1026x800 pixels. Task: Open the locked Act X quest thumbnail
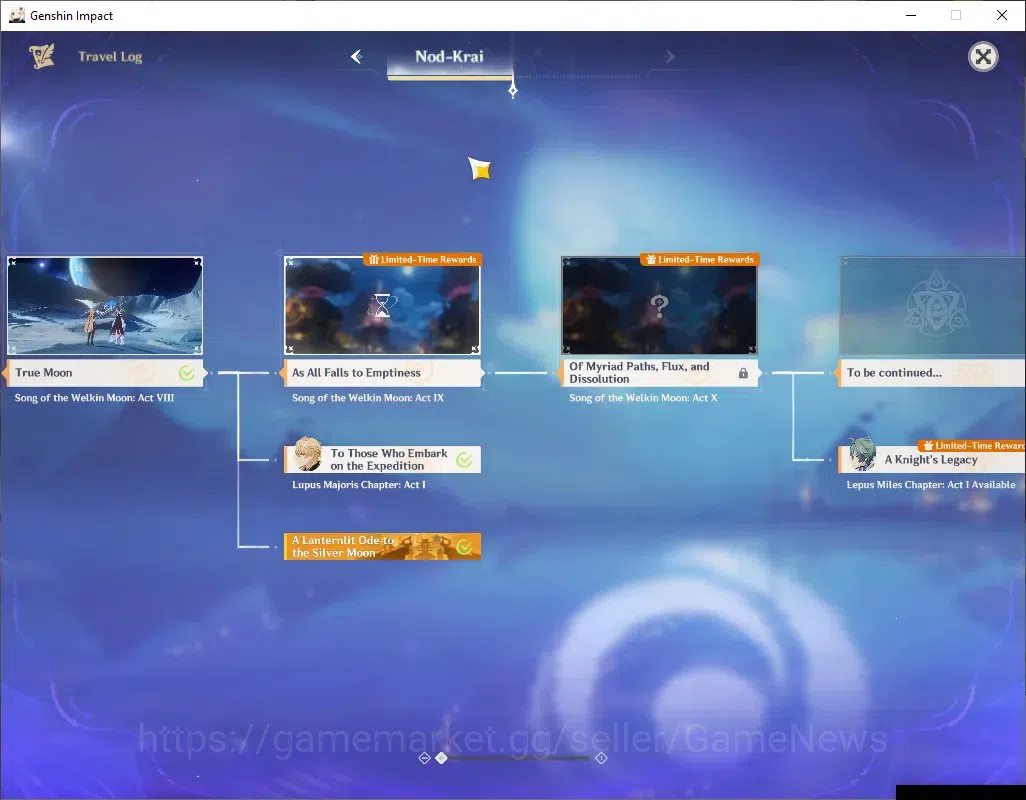tap(660, 305)
